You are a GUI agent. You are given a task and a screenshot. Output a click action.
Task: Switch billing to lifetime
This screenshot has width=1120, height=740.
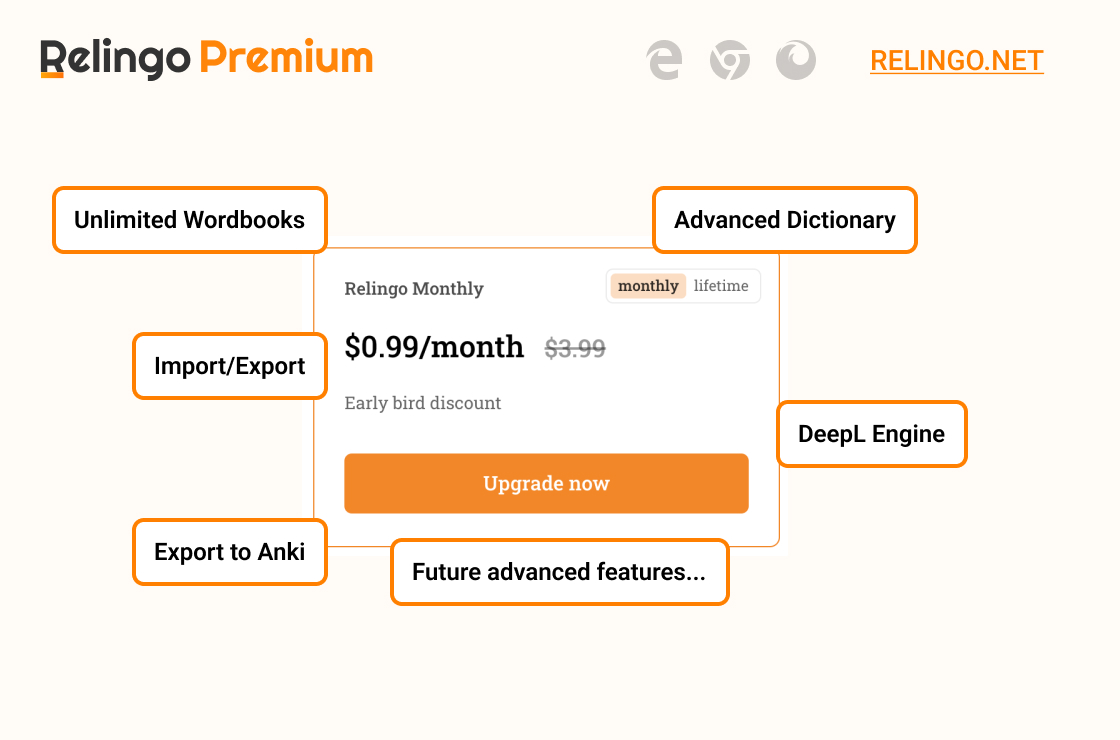coord(721,286)
